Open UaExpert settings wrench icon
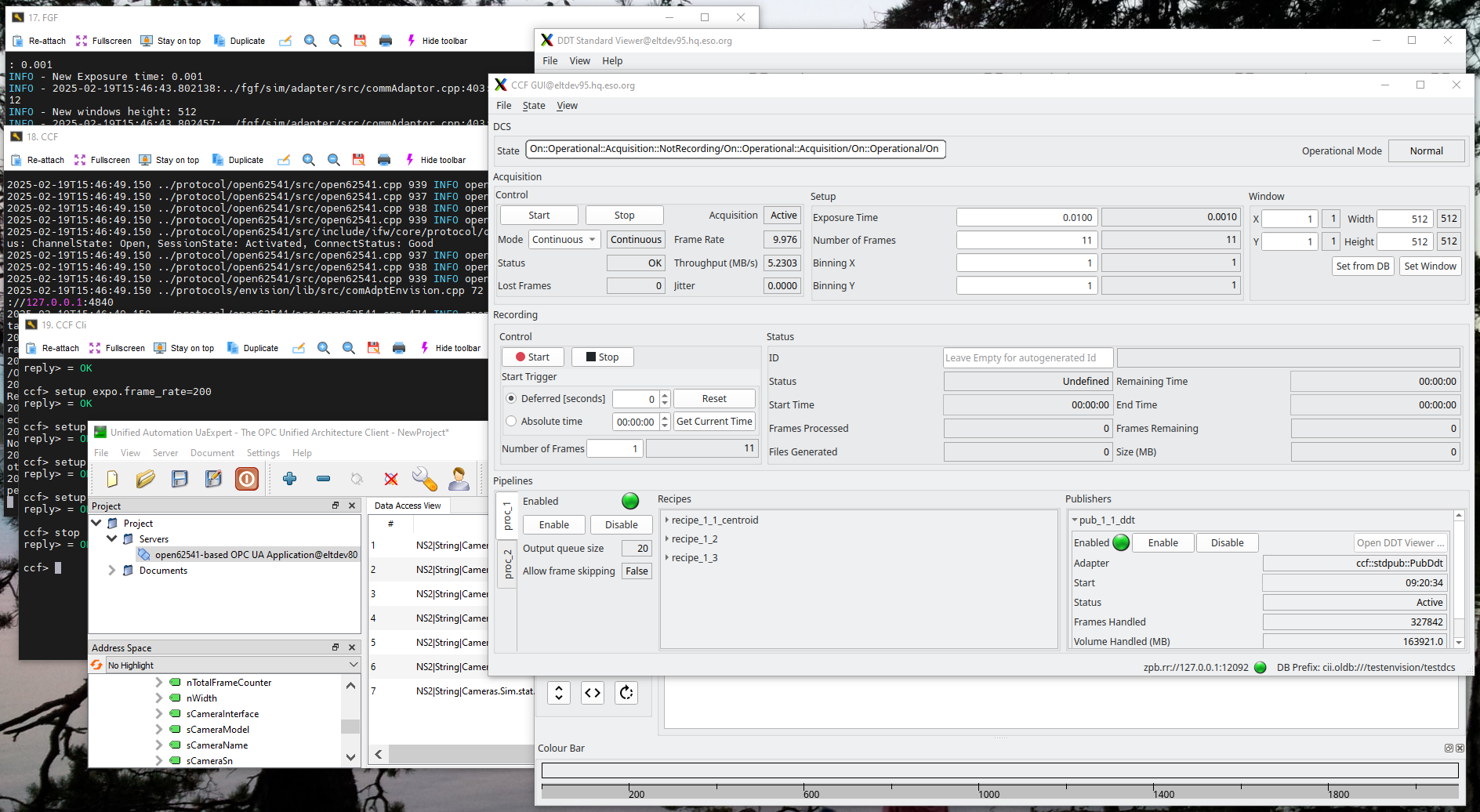Image resolution: width=1480 pixels, height=812 pixels. pyautogui.click(x=424, y=478)
